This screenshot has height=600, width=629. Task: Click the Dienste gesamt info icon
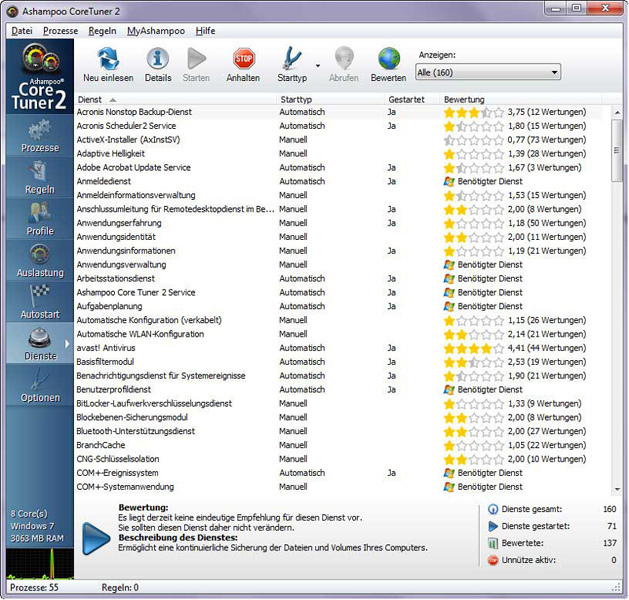(x=493, y=509)
